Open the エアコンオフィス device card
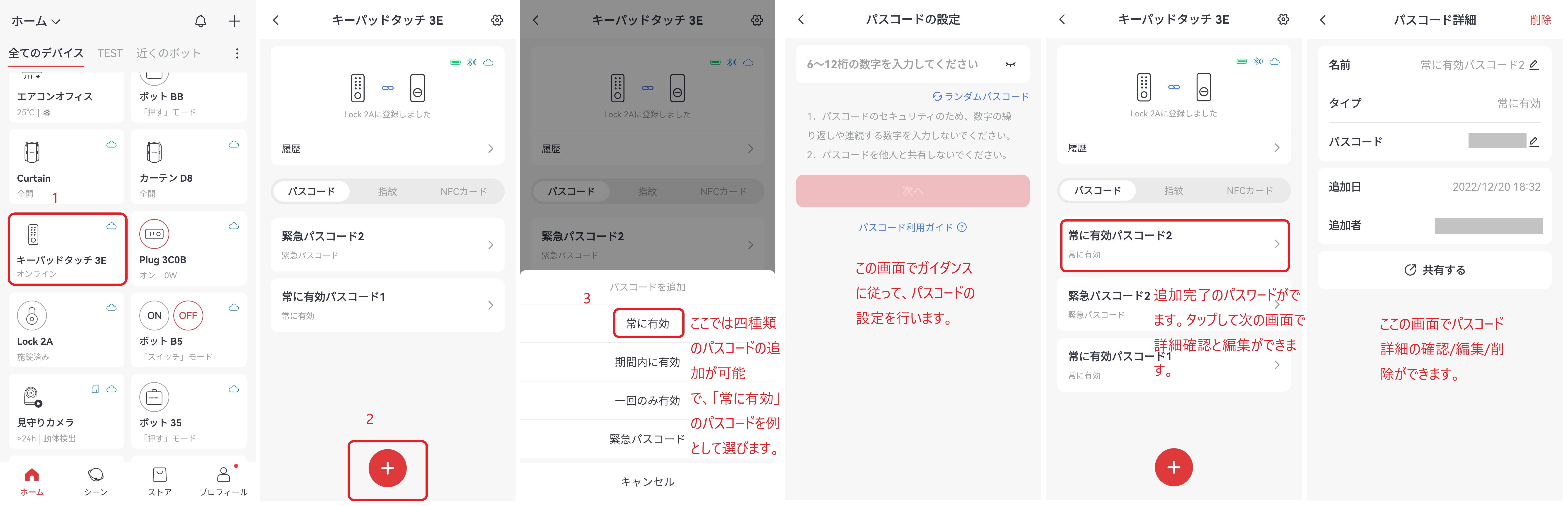 tap(66, 97)
